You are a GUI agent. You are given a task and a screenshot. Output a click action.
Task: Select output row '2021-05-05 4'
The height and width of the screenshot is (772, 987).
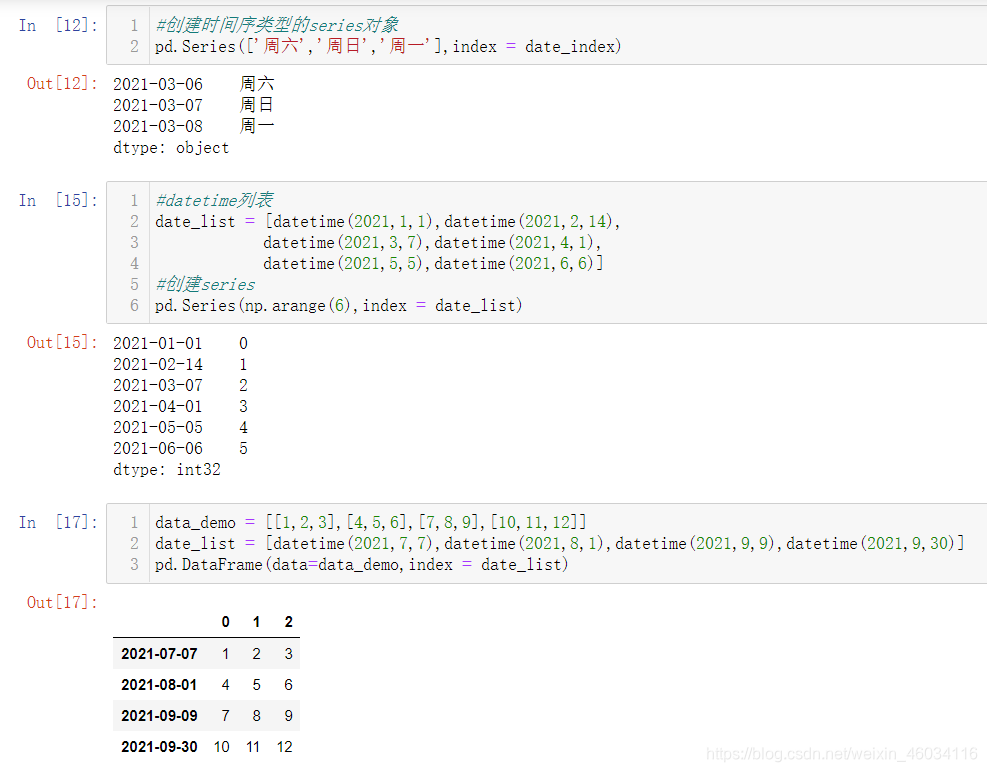pyautogui.click(x=181, y=427)
